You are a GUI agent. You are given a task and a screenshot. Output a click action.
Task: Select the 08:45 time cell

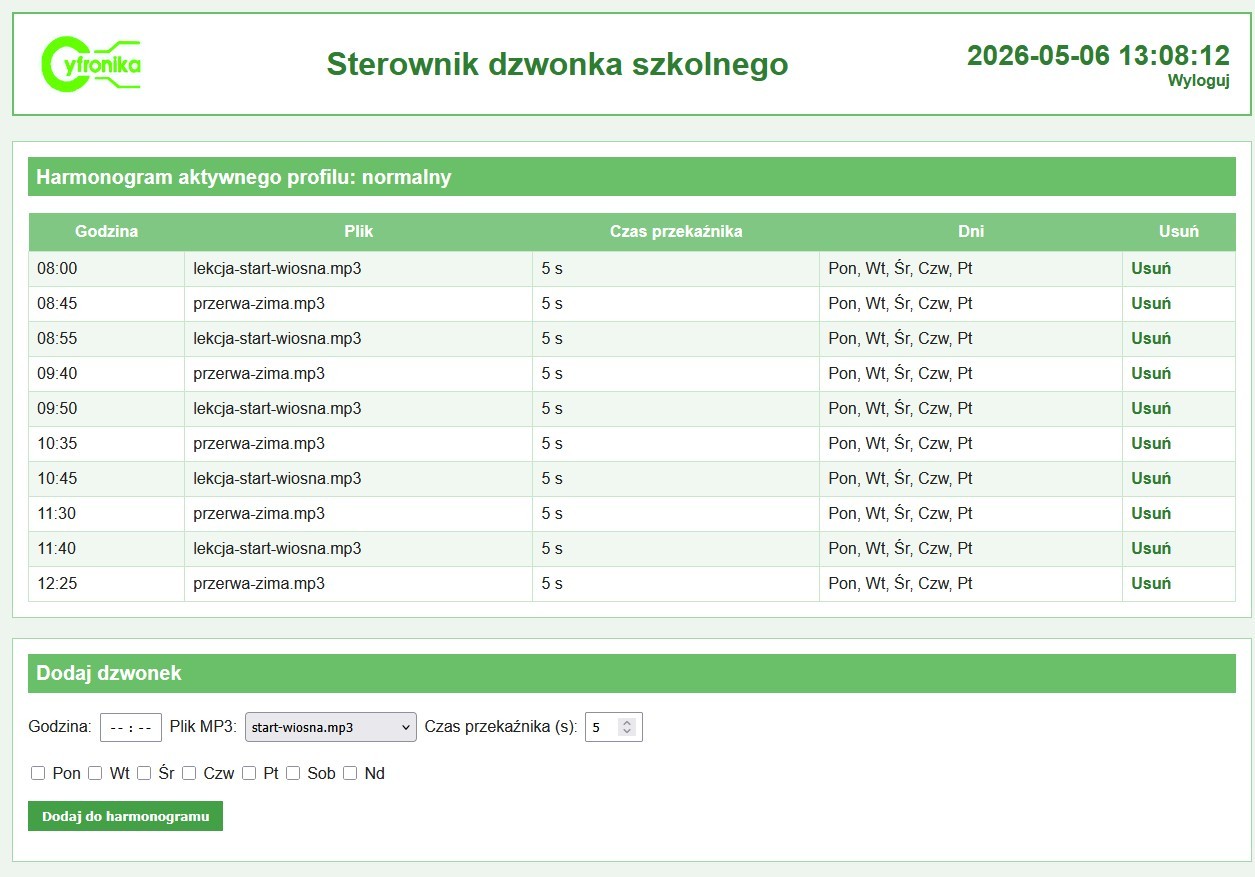point(107,303)
